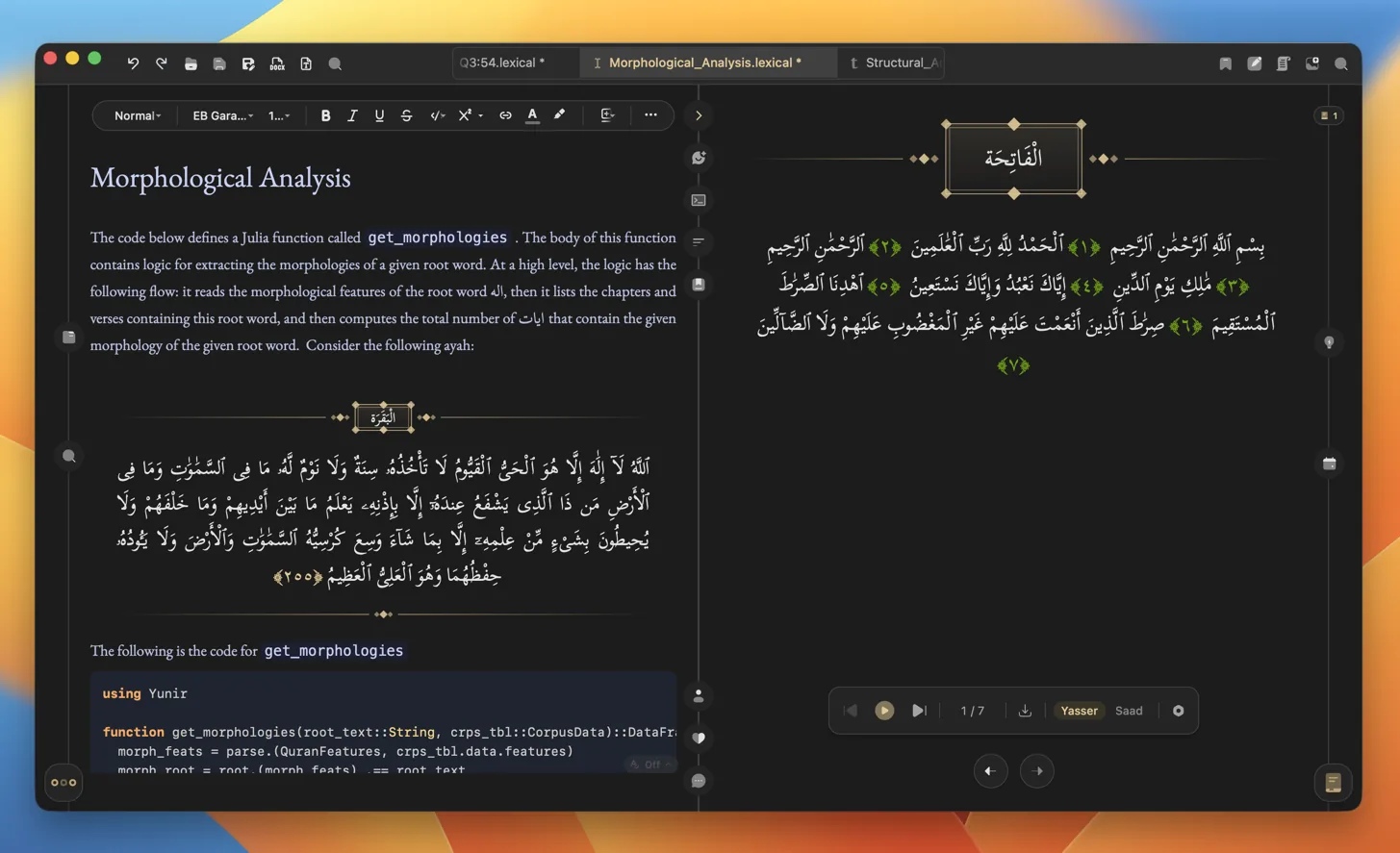The width and height of the screenshot is (1400, 853).
Task: Go to the previous page with the left arrow
Action: coord(990,771)
